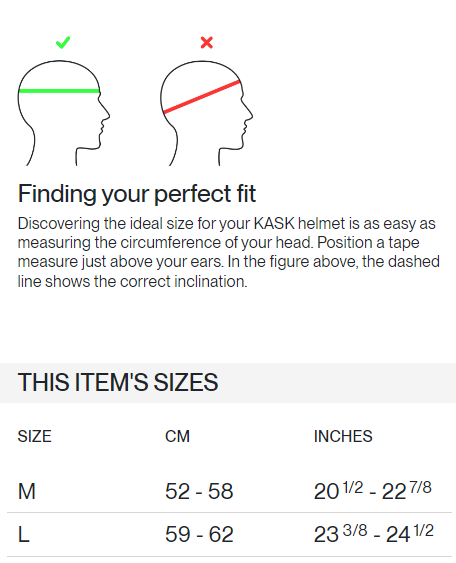Click the 23 3/8 - 24 1/2 inches value
456x563 pixels.
(x=374, y=534)
